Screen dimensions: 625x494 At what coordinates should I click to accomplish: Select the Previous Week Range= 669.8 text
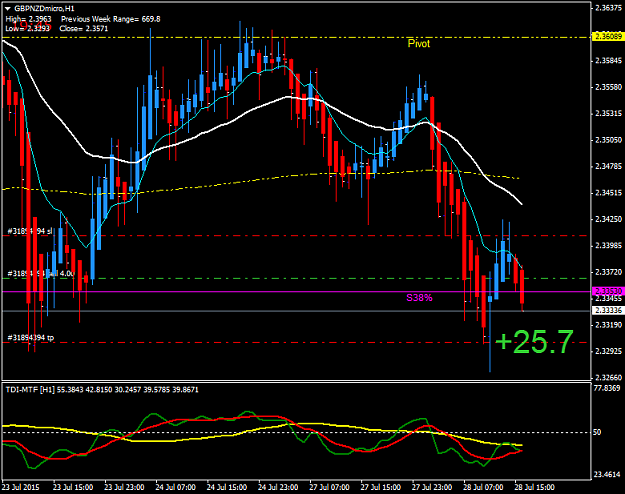click(110, 19)
